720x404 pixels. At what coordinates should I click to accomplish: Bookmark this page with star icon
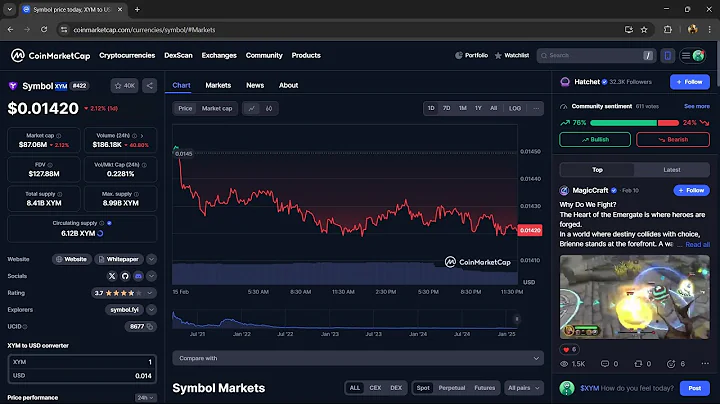[644, 29]
